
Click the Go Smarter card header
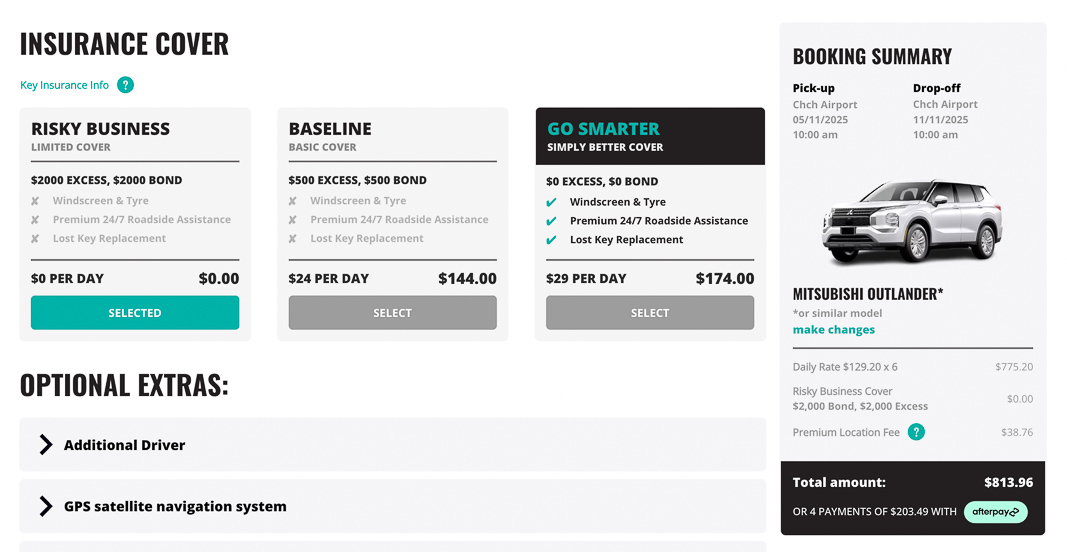pos(650,136)
